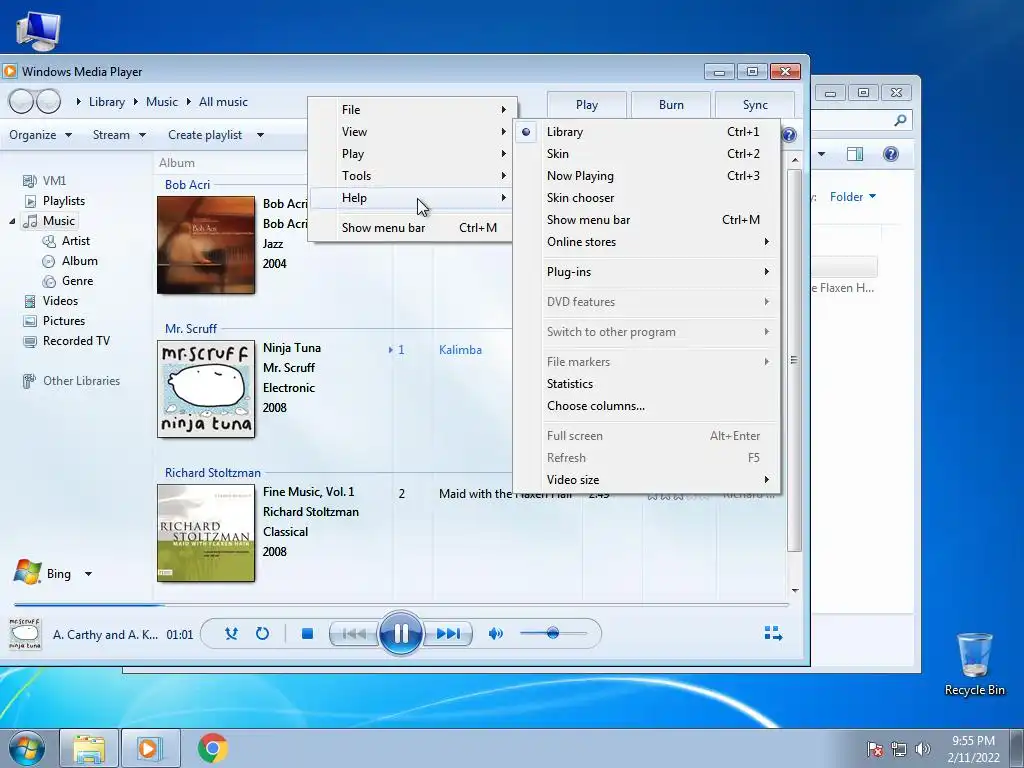Open the View menu entry
1024x768 pixels.
pos(412,132)
